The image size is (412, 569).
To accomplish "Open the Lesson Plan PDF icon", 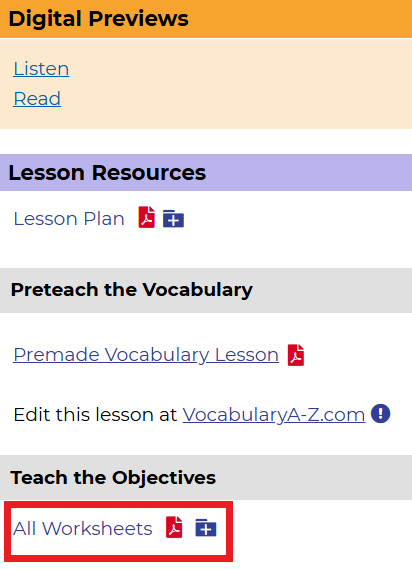I will coord(147,217).
